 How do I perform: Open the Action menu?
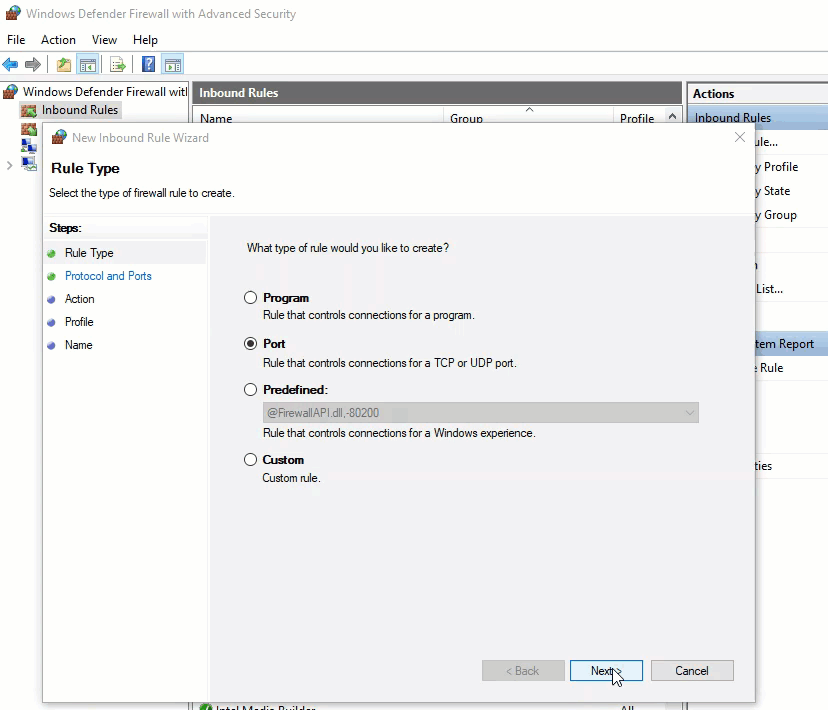[58, 40]
